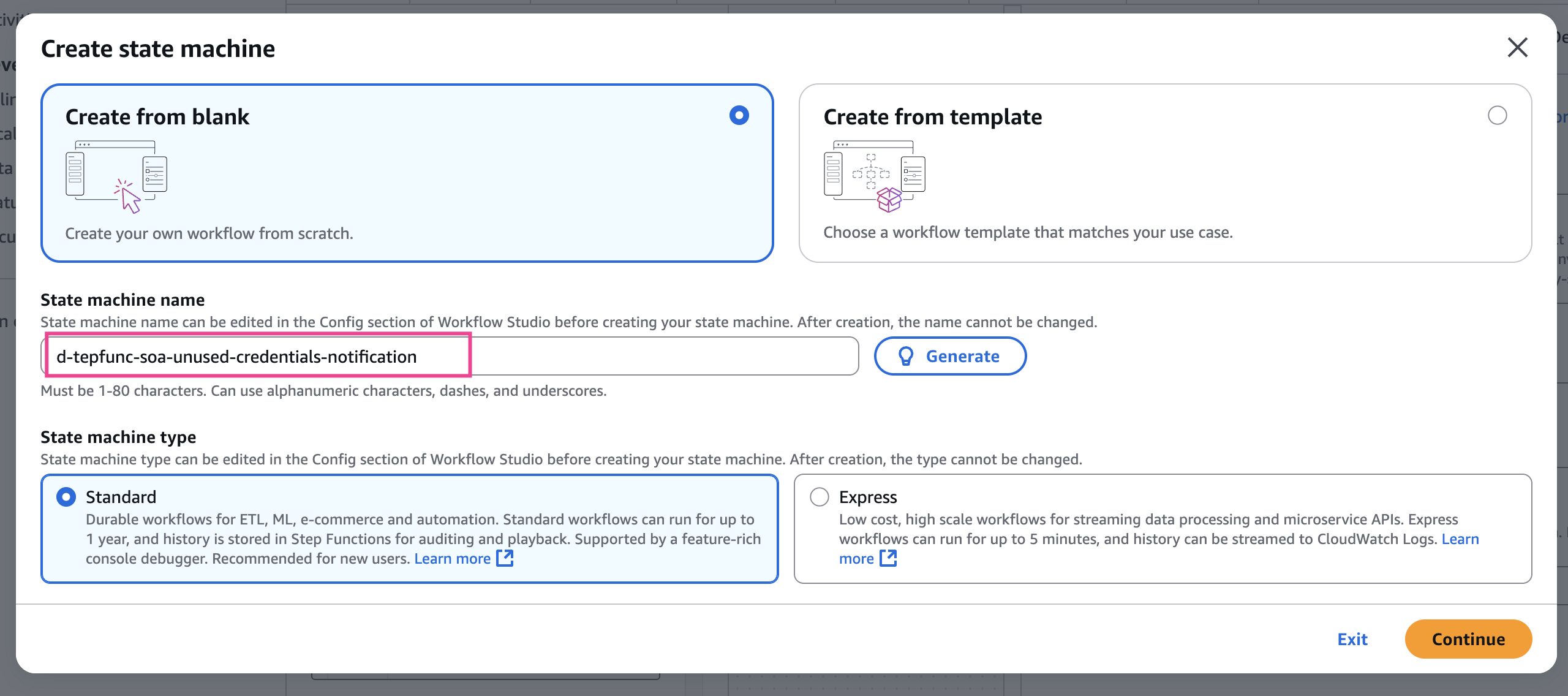Image resolution: width=1568 pixels, height=696 pixels.
Task: Click the 'Create from blank' card title
Action: (x=157, y=116)
